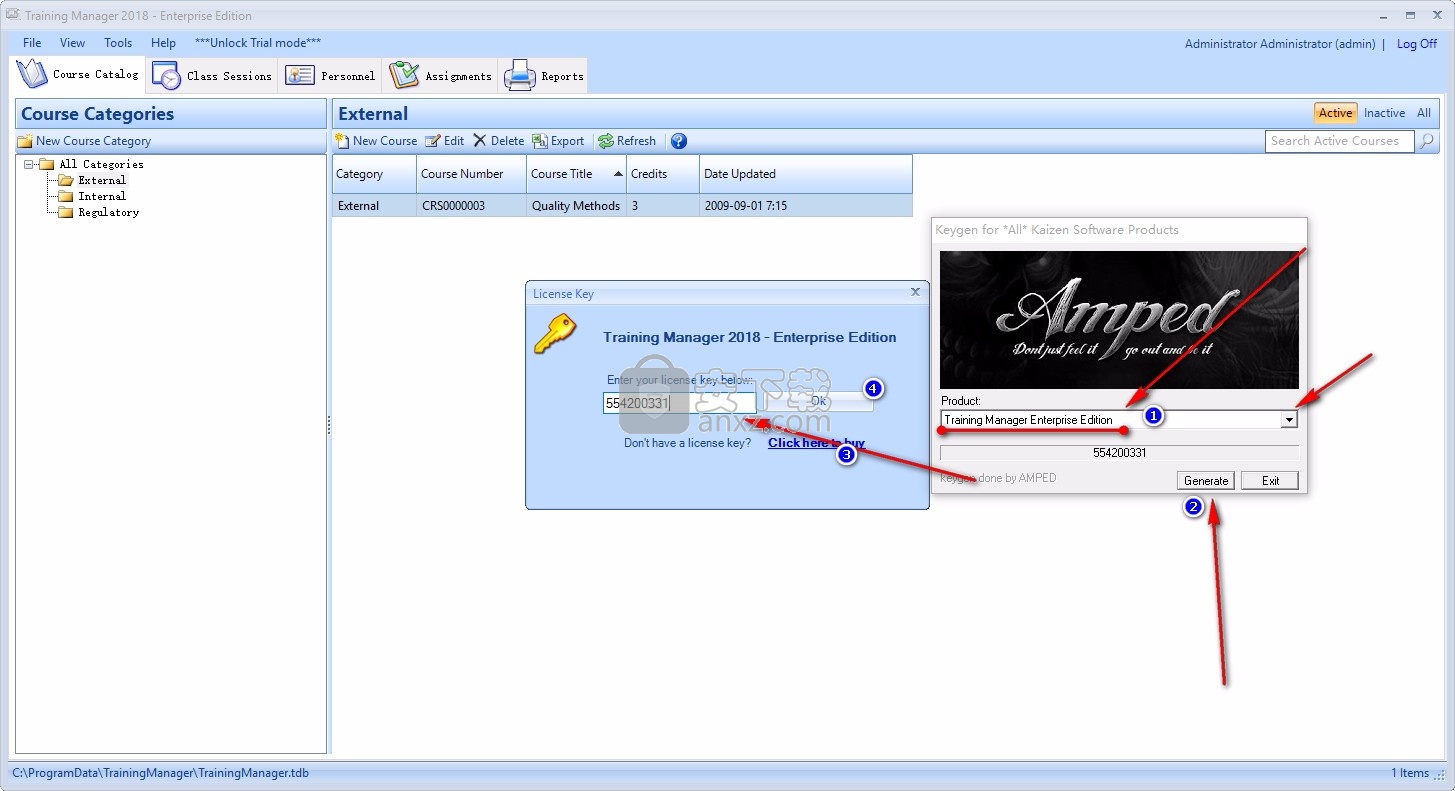This screenshot has width=1455, height=791.
Task: Click the 2009-09-01 7:15 date cell
Action: pyautogui.click(x=806, y=206)
